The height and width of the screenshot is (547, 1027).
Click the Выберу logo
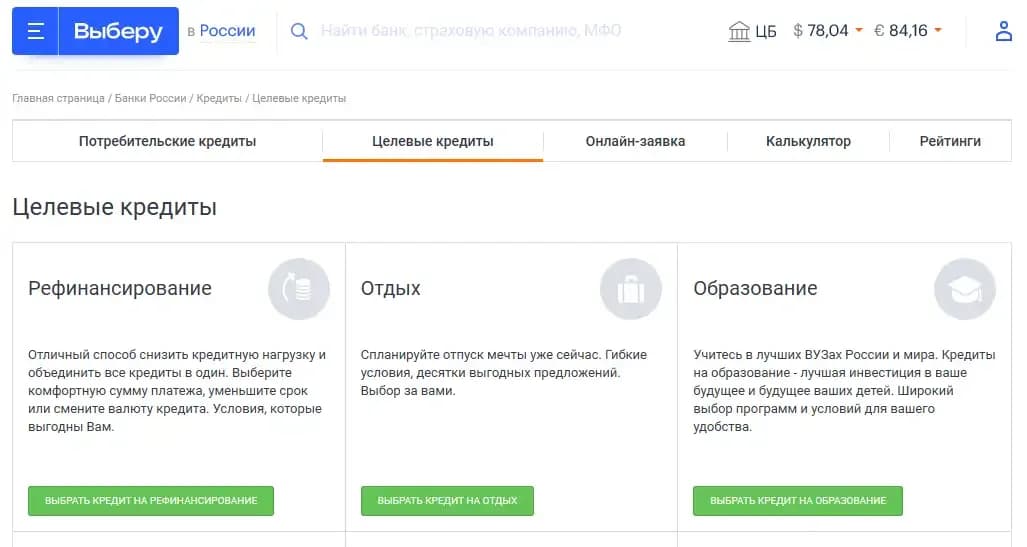(119, 31)
